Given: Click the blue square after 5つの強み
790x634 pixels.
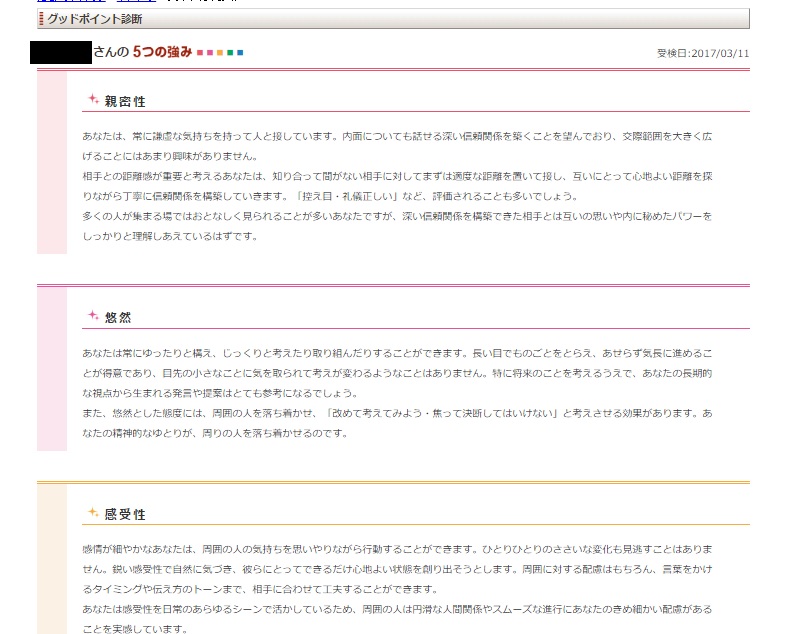Looking at the screenshot, I should (240, 52).
